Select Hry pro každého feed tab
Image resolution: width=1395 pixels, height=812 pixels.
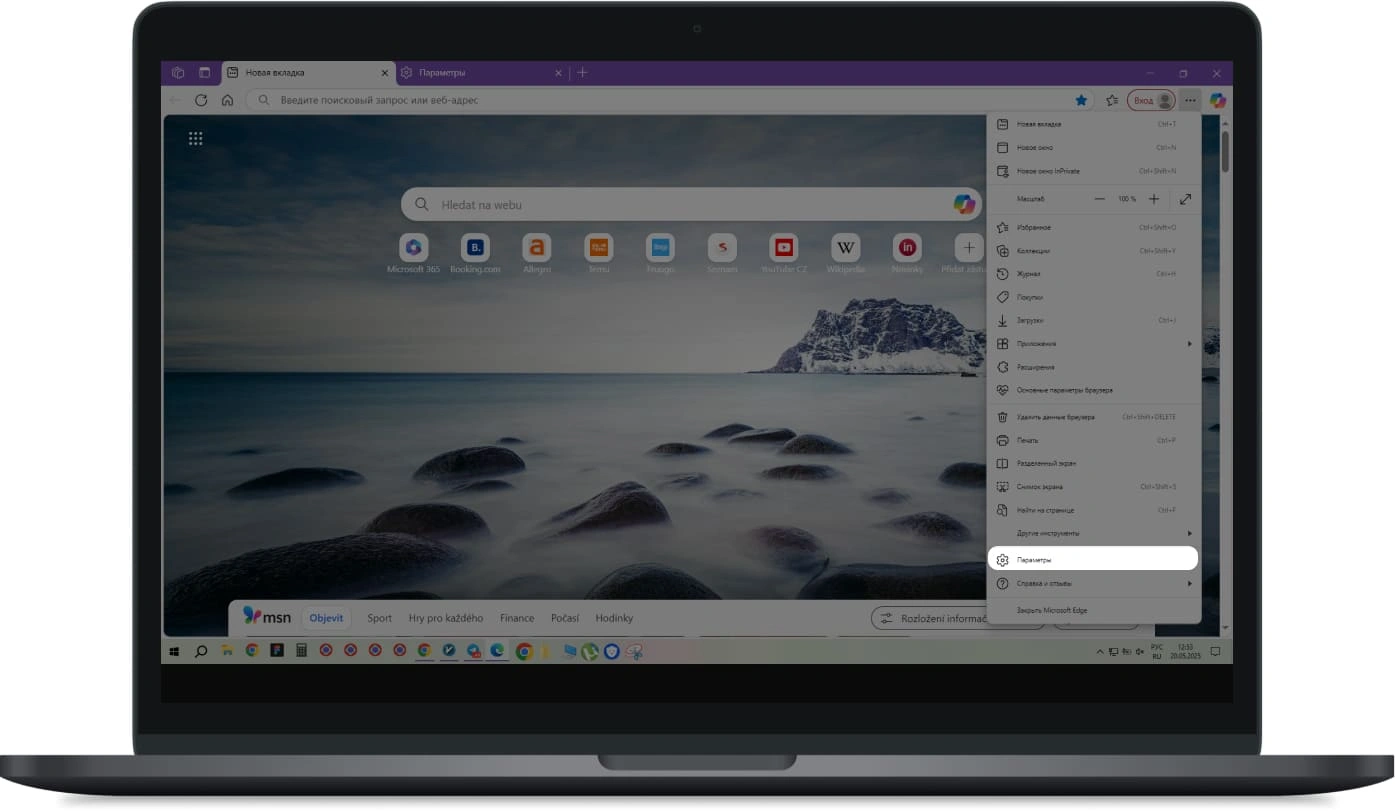(446, 618)
